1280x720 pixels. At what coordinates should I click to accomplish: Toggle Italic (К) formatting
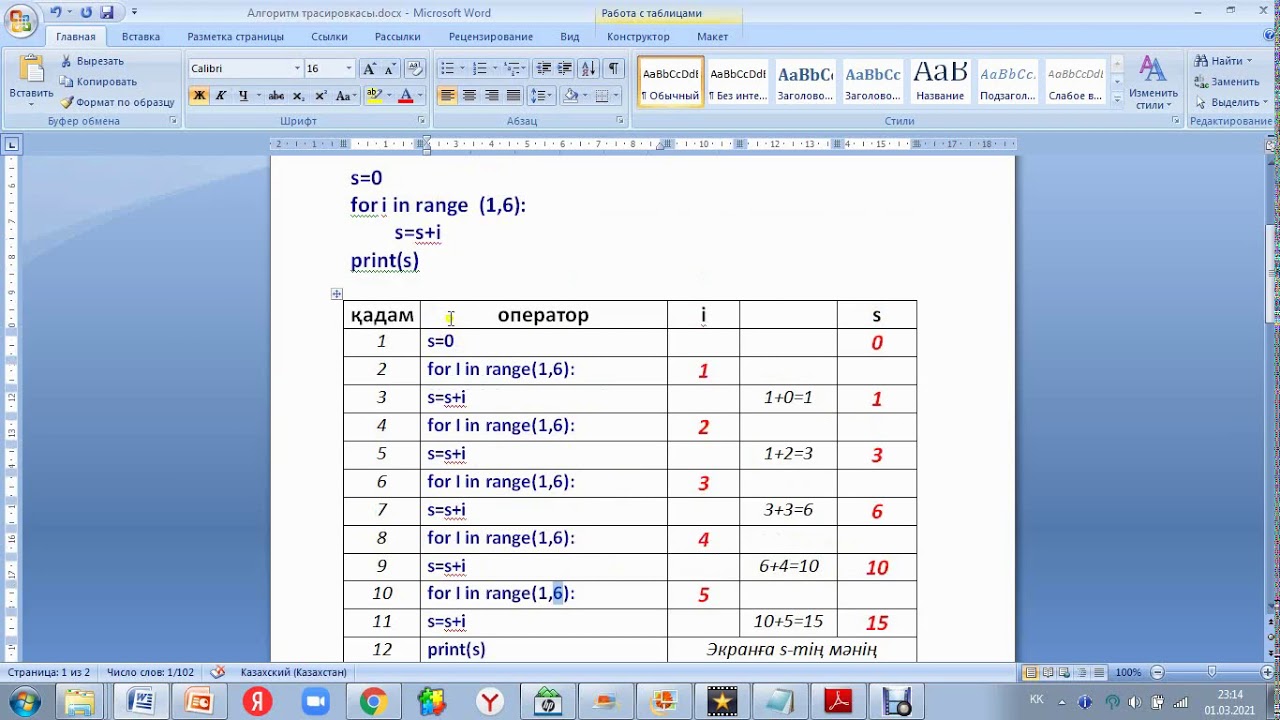220,96
